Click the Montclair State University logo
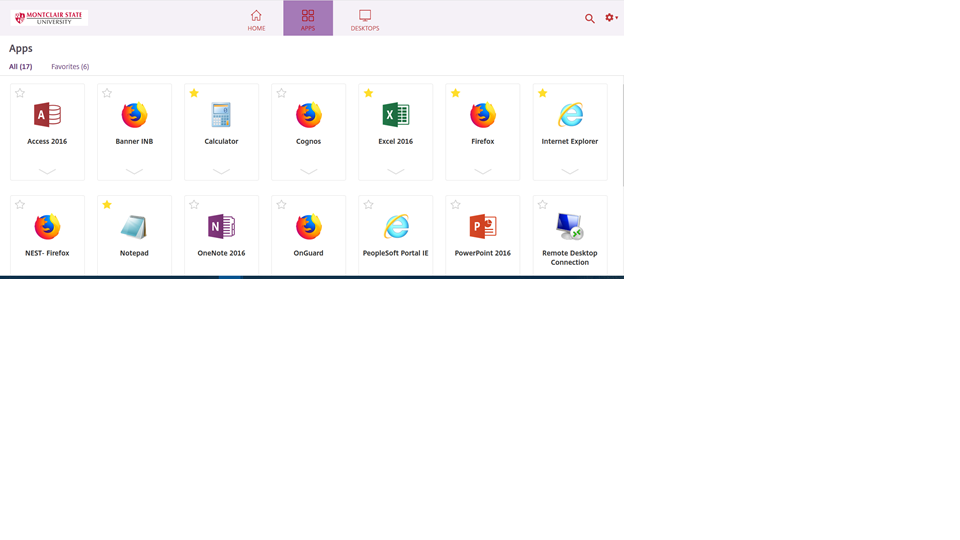 point(49,18)
